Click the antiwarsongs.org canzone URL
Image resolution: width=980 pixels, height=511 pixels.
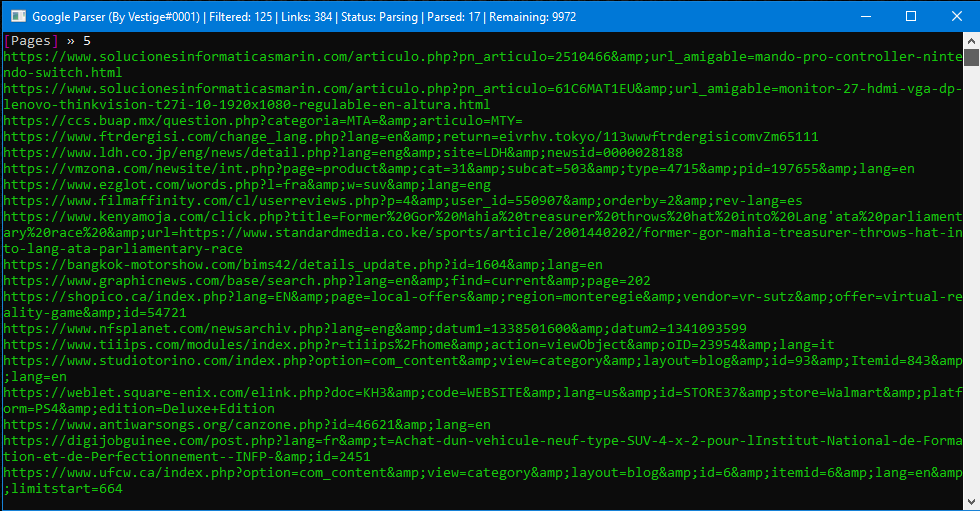tap(247, 425)
